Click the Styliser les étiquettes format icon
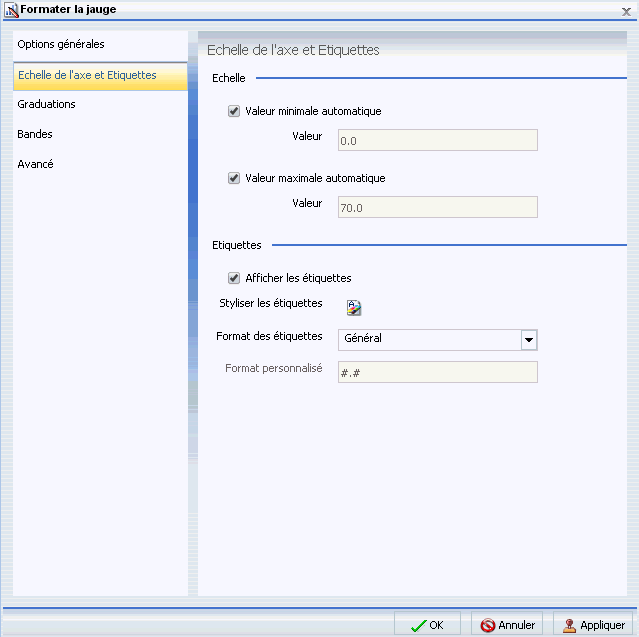This screenshot has height=637, width=639. [x=354, y=308]
